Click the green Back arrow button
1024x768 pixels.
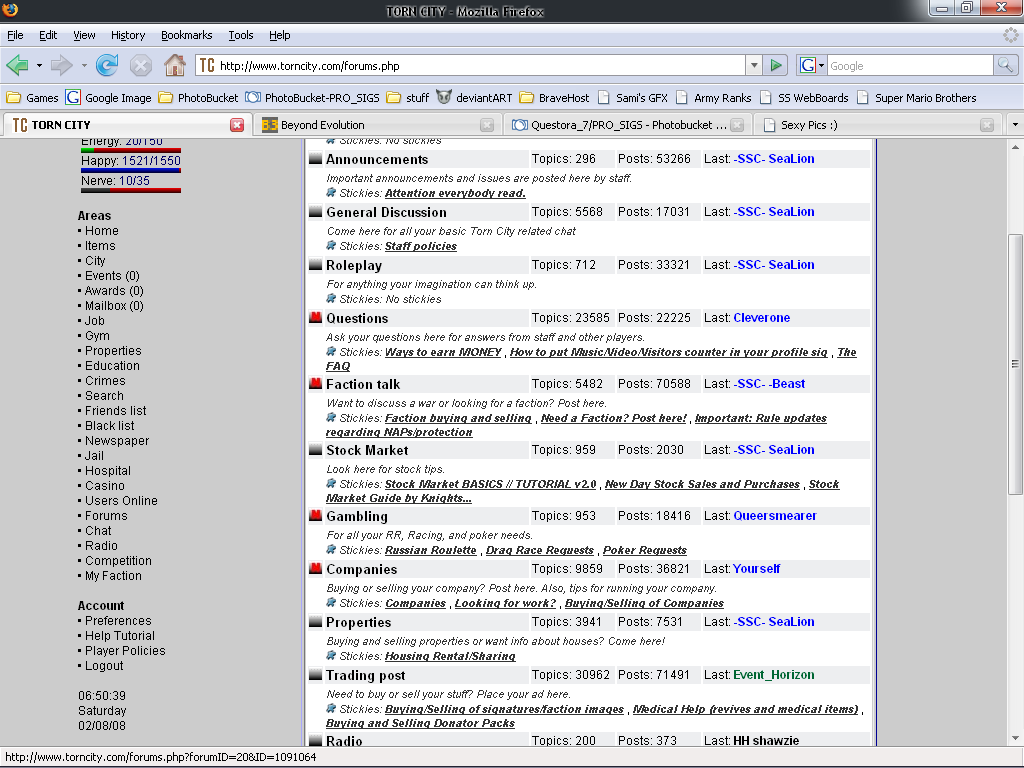(17, 66)
